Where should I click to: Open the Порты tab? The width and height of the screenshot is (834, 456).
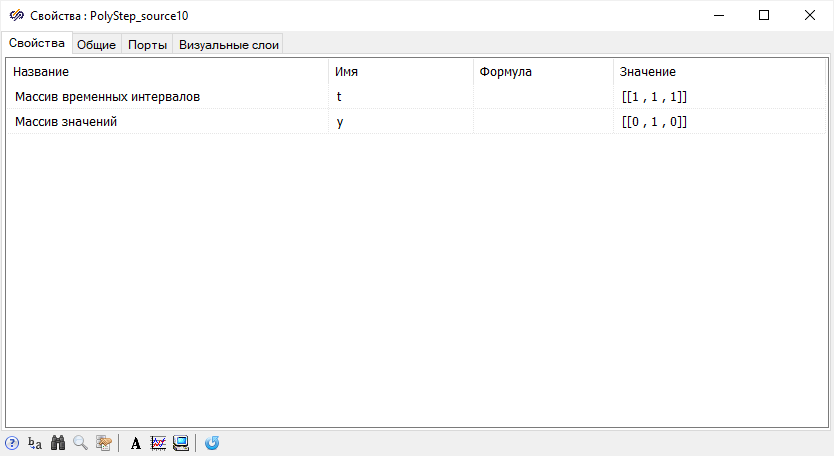147,44
